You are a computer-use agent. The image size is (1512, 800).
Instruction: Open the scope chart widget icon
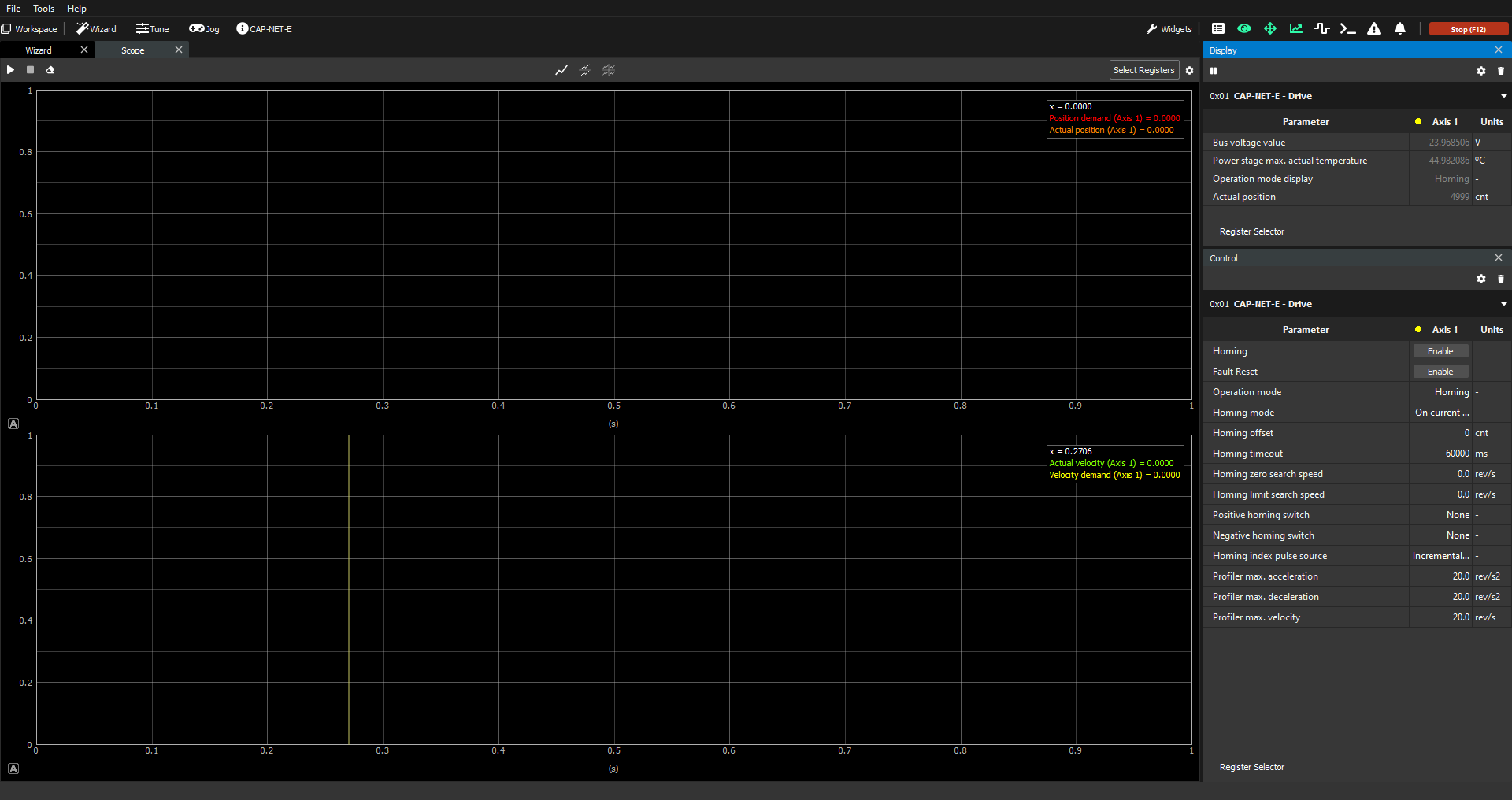(x=1296, y=29)
